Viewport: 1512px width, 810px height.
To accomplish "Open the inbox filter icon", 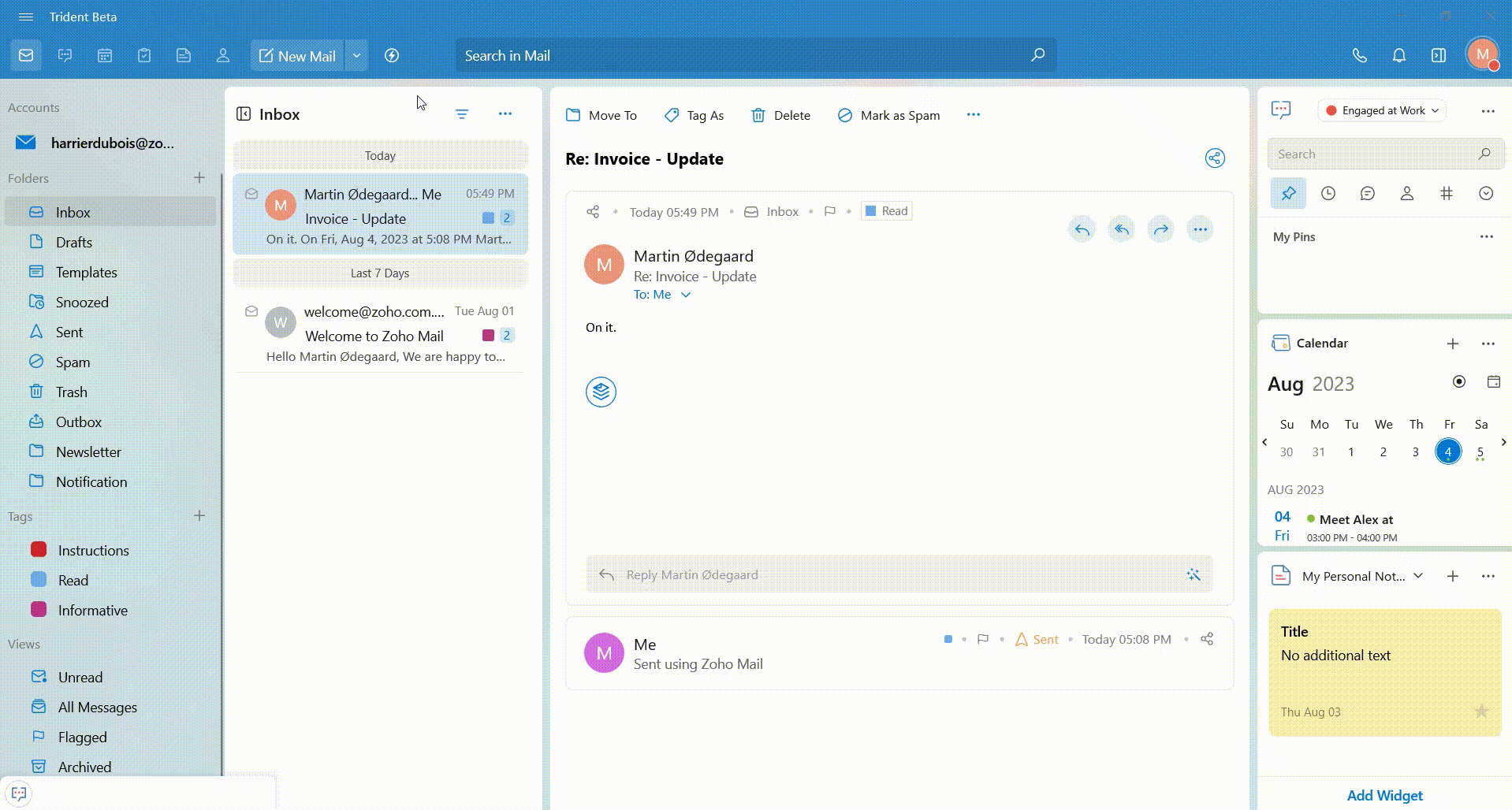I will [462, 115].
